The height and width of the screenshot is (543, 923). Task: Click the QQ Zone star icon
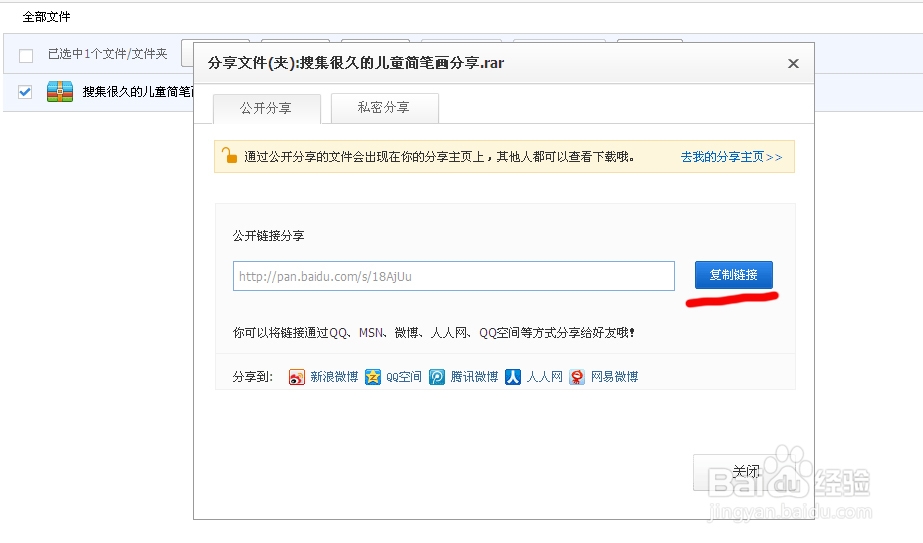[x=373, y=377]
